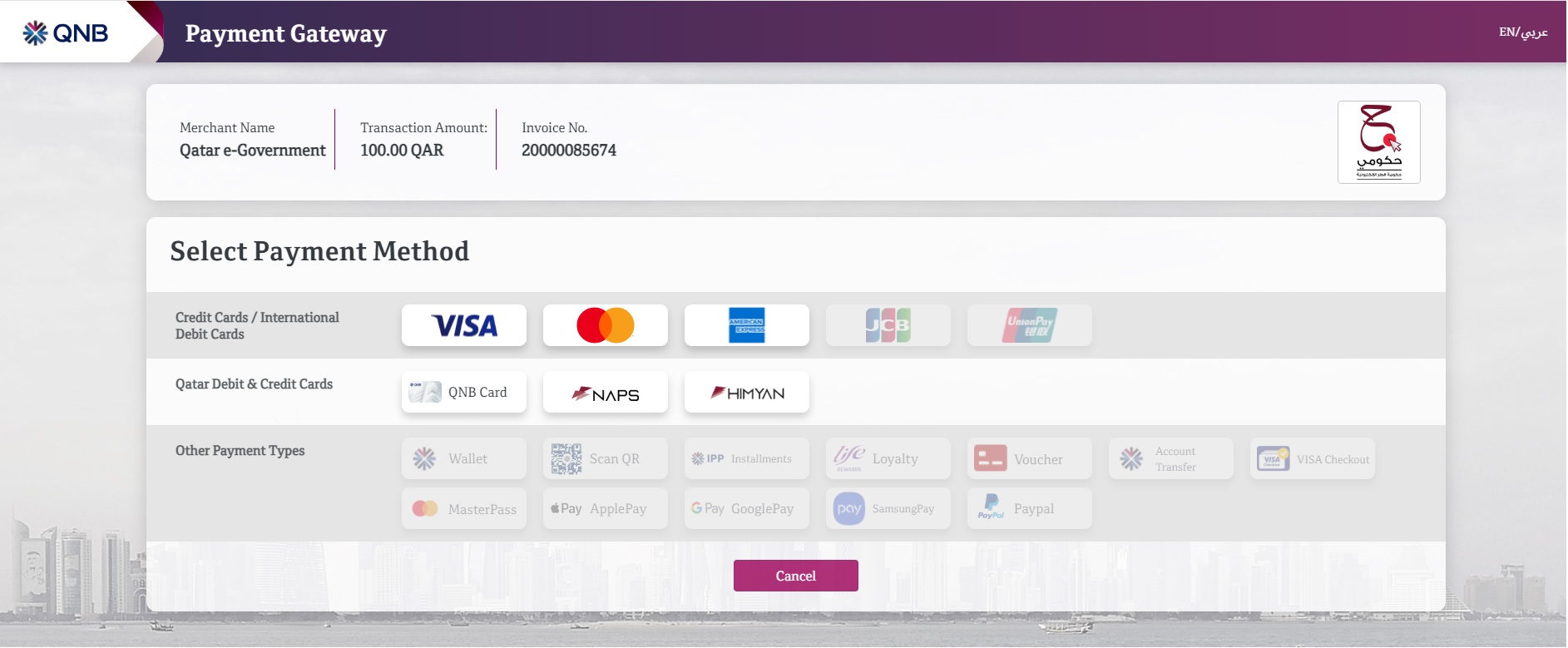Pay using Wallet option
The width and height of the screenshot is (1568, 648).
pyautogui.click(x=463, y=458)
